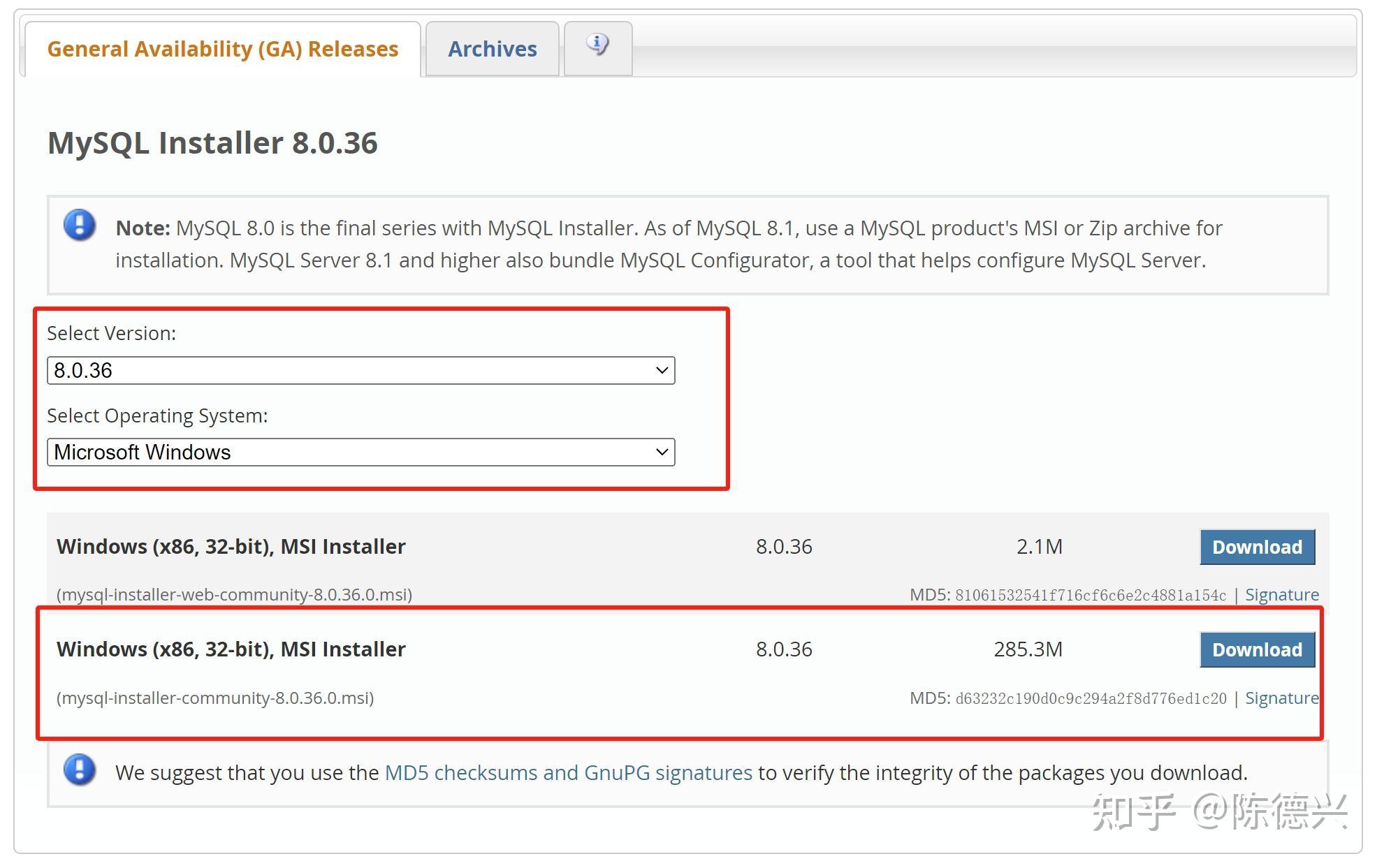
Task: Click the mysql-installer-community-8.0.36.0.msi filename
Action: [215, 698]
